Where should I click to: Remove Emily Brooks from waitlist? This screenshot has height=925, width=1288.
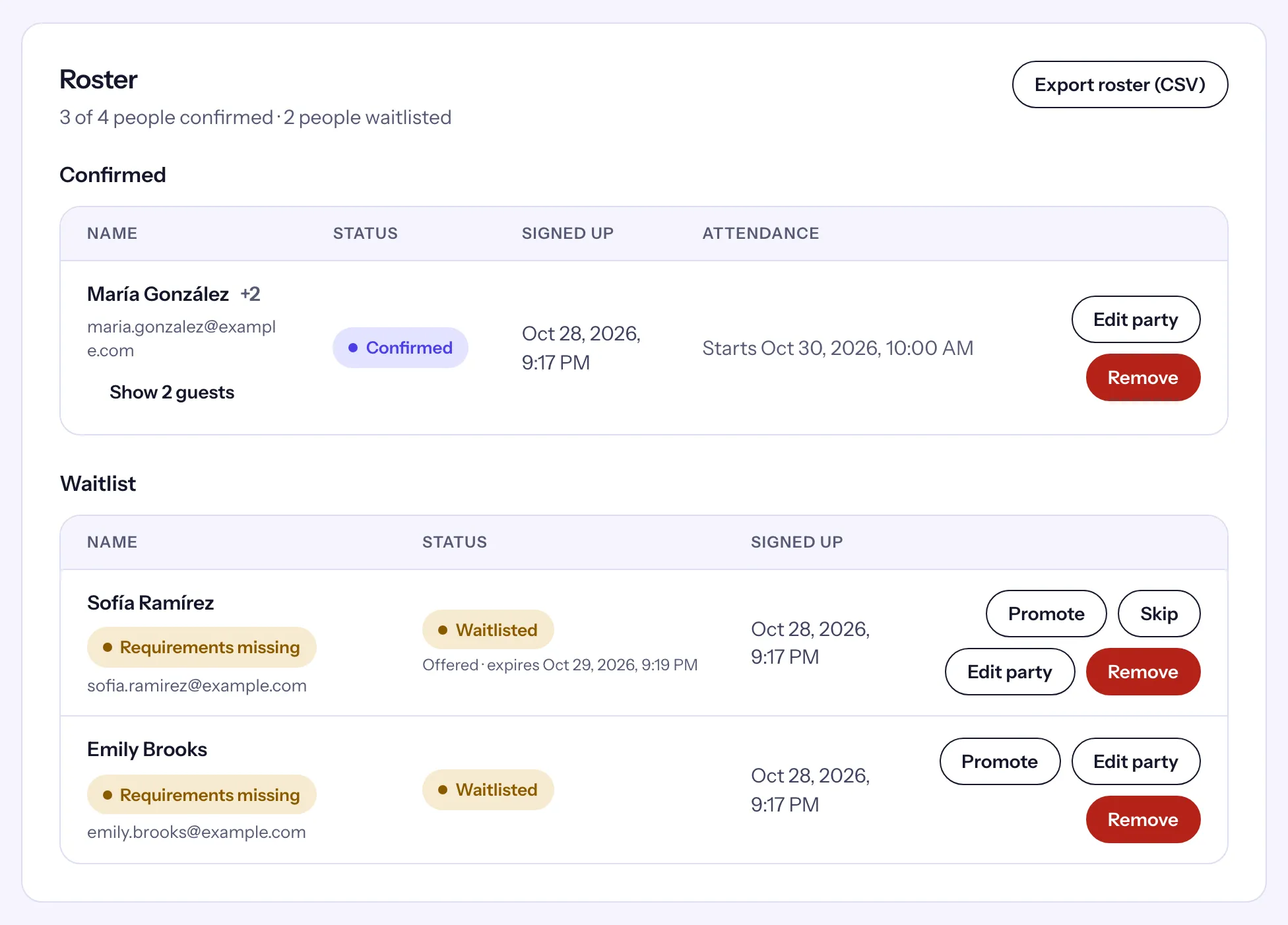point(1143,819)
